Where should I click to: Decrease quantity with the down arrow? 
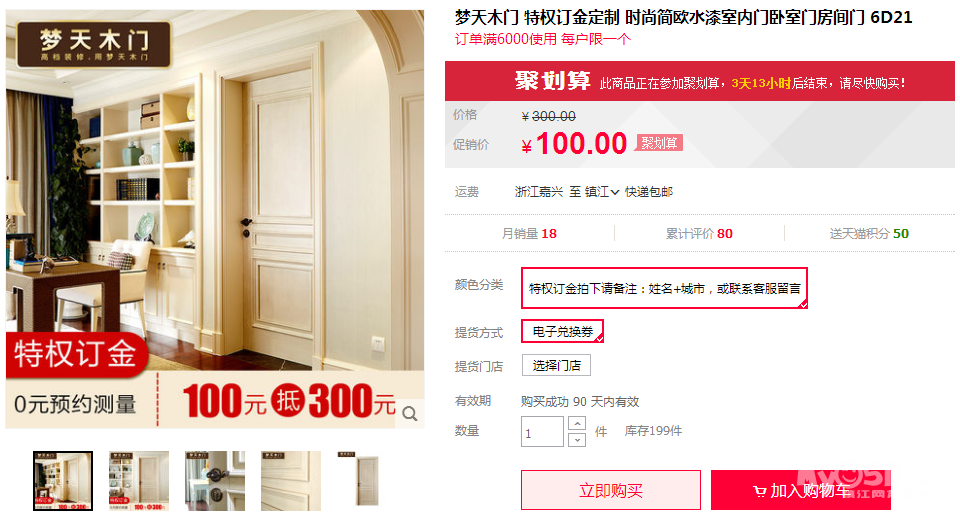click(577, 440)
